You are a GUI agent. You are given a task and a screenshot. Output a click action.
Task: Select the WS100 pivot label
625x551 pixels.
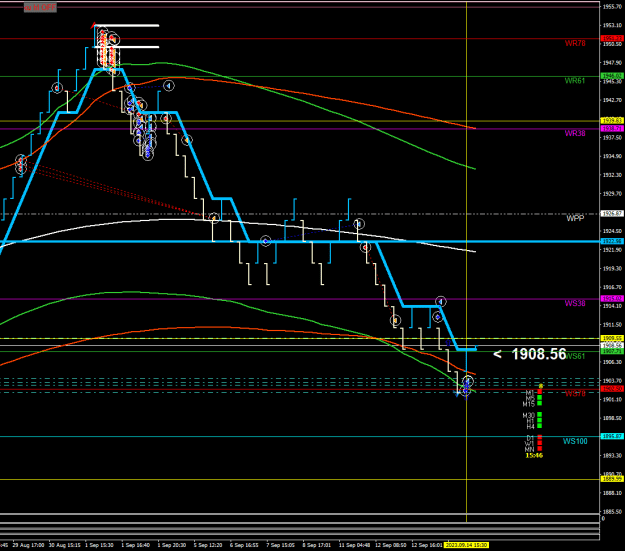pos(575,441)
